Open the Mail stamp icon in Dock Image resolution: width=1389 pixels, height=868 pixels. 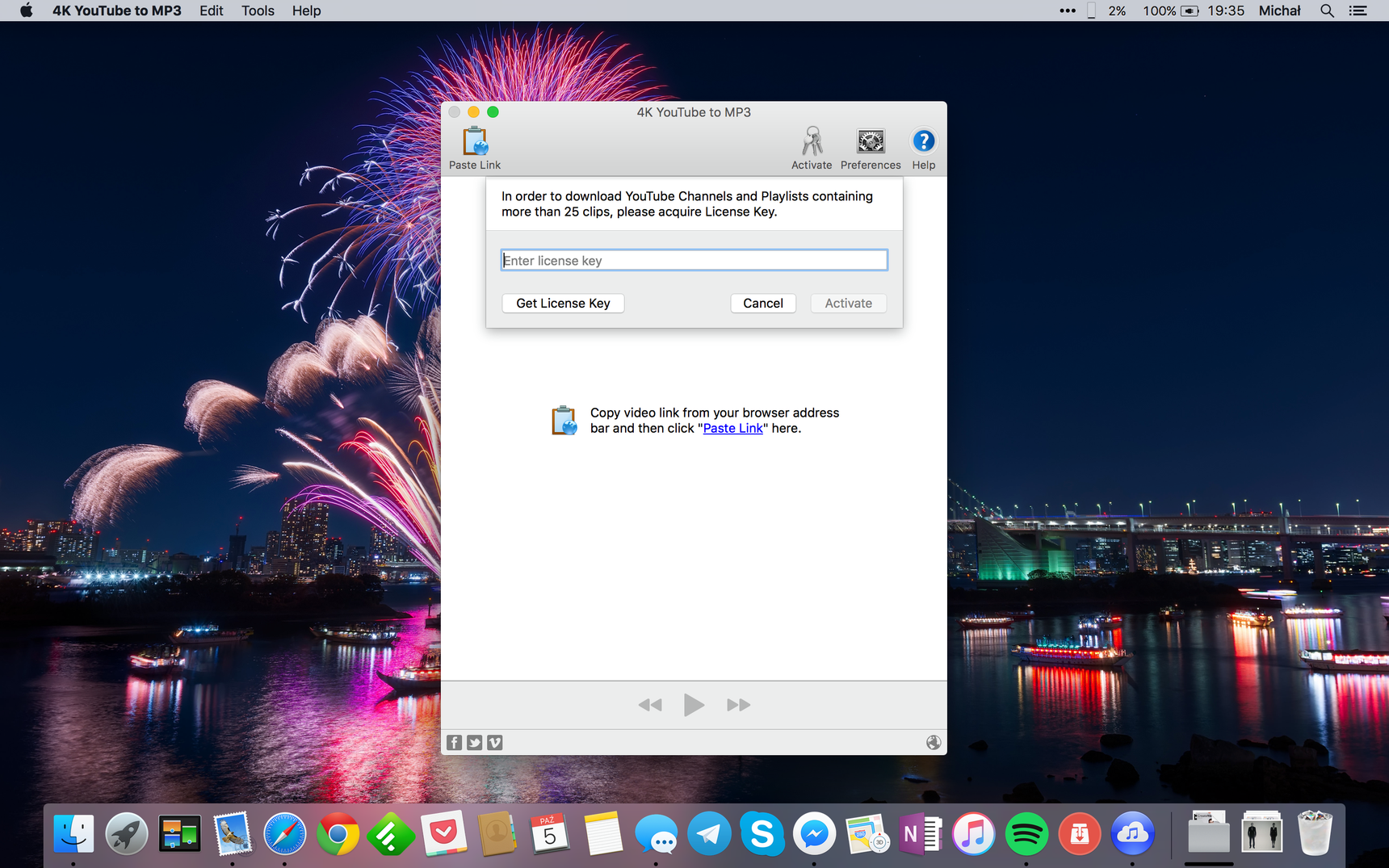[x=233, y=834]
